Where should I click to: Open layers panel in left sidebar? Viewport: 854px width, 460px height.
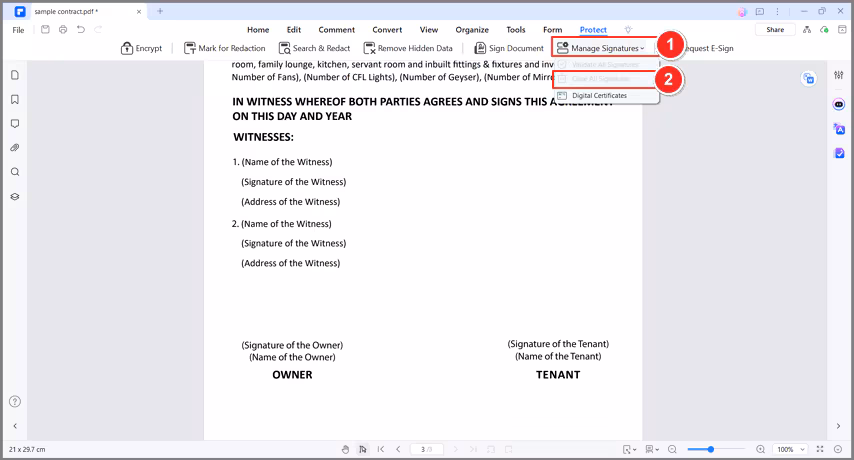[x=15, y=197]
